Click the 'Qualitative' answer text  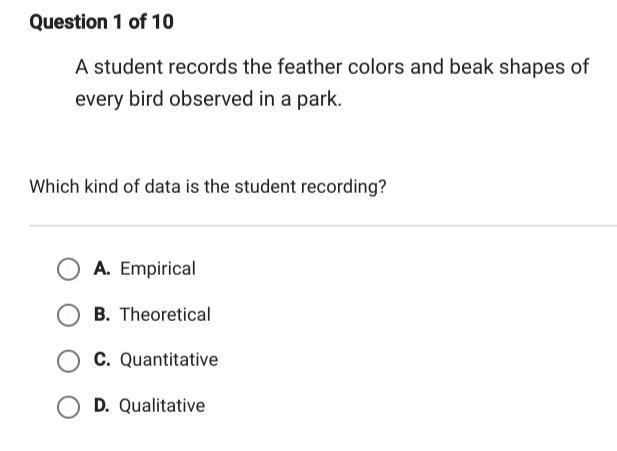(162, 406)
